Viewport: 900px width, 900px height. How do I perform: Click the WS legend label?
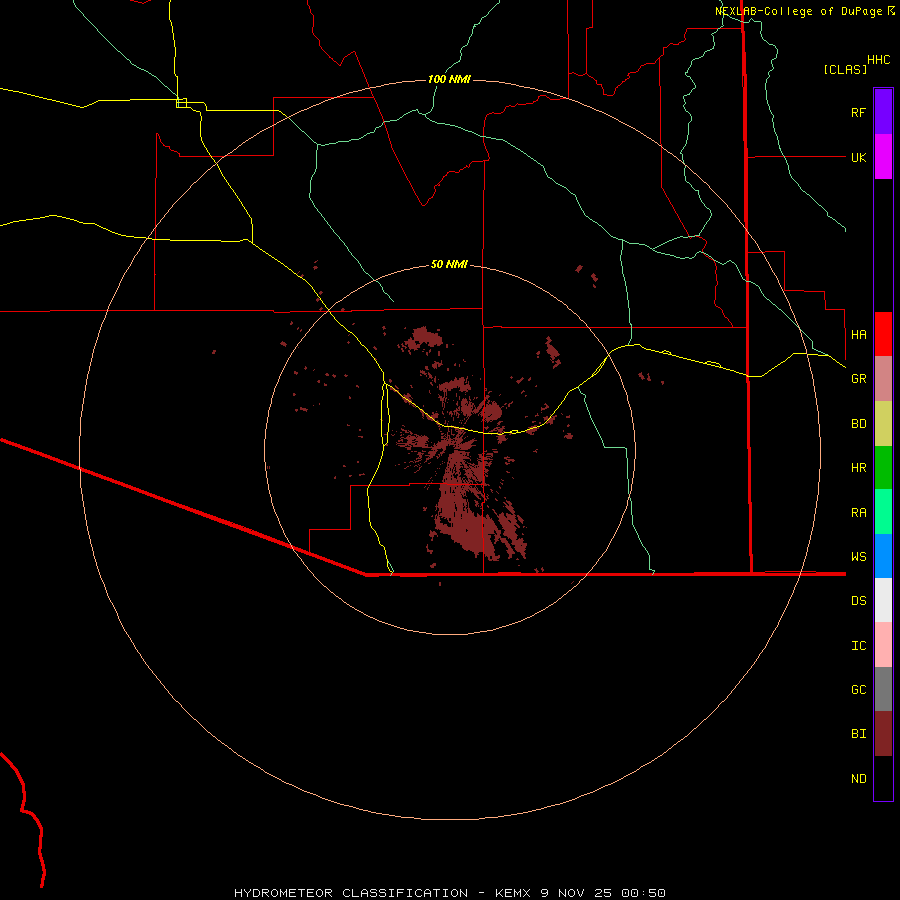[858, 557]
